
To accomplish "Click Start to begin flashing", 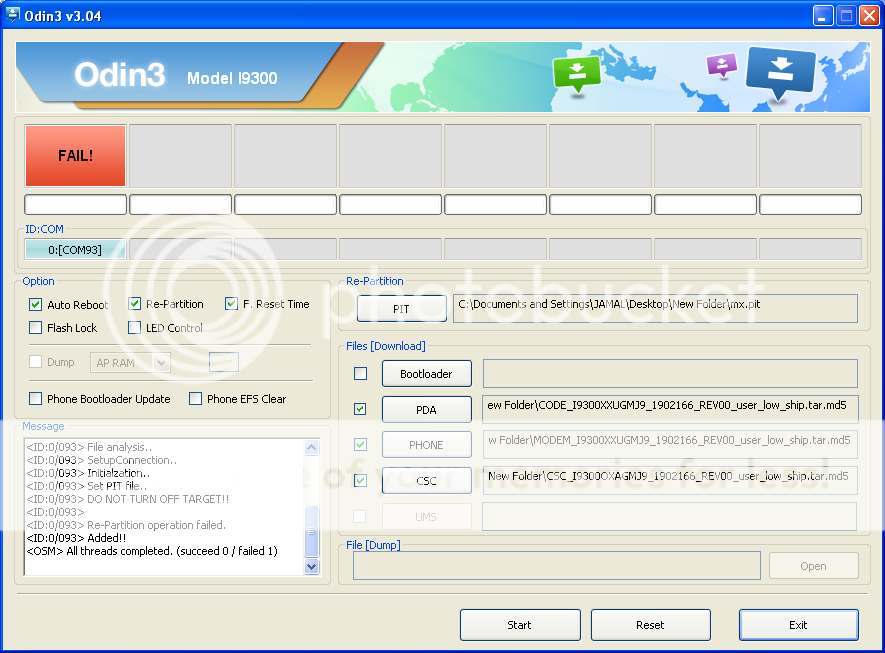I will click(520, 624).
